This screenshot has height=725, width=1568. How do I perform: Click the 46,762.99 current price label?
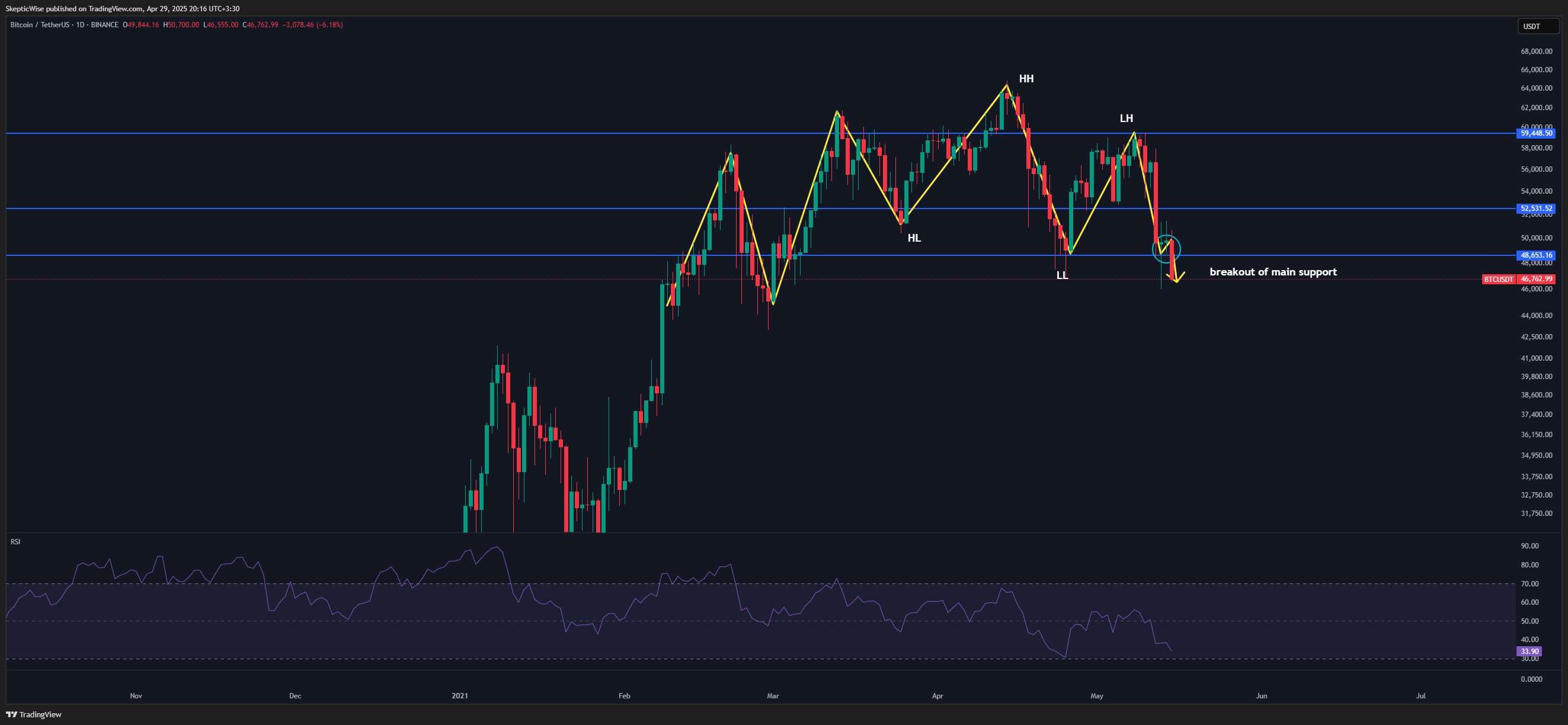(x=1537, y=279)
